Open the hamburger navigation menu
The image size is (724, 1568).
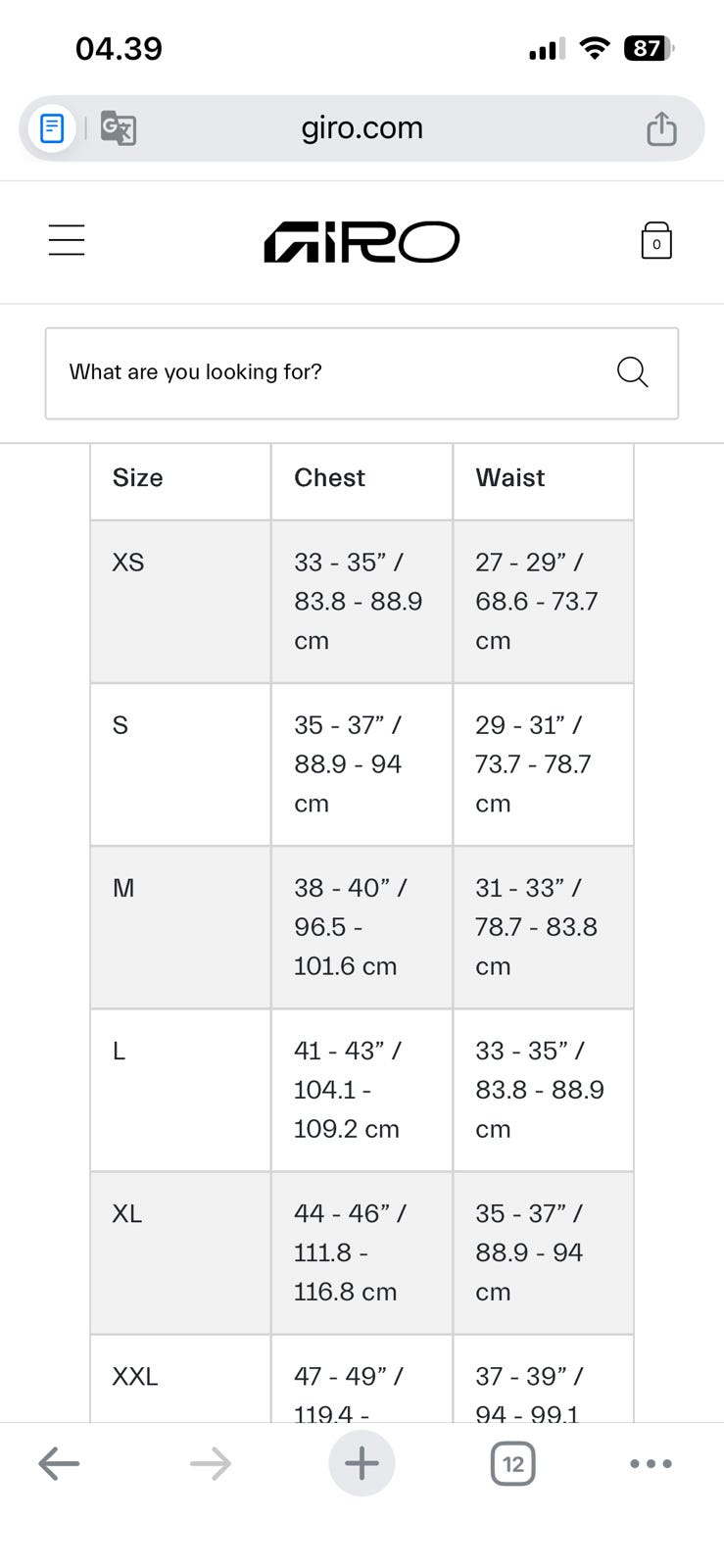coord(67,240)
